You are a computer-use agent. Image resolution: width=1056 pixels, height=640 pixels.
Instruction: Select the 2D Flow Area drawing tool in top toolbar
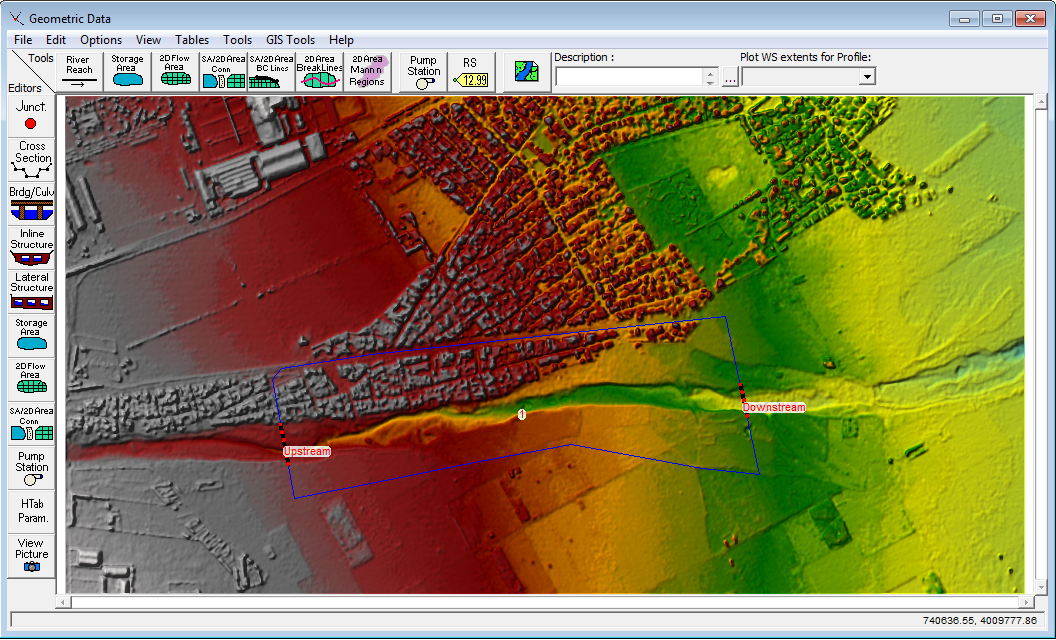pyautogui.click(x=175, y=71)
